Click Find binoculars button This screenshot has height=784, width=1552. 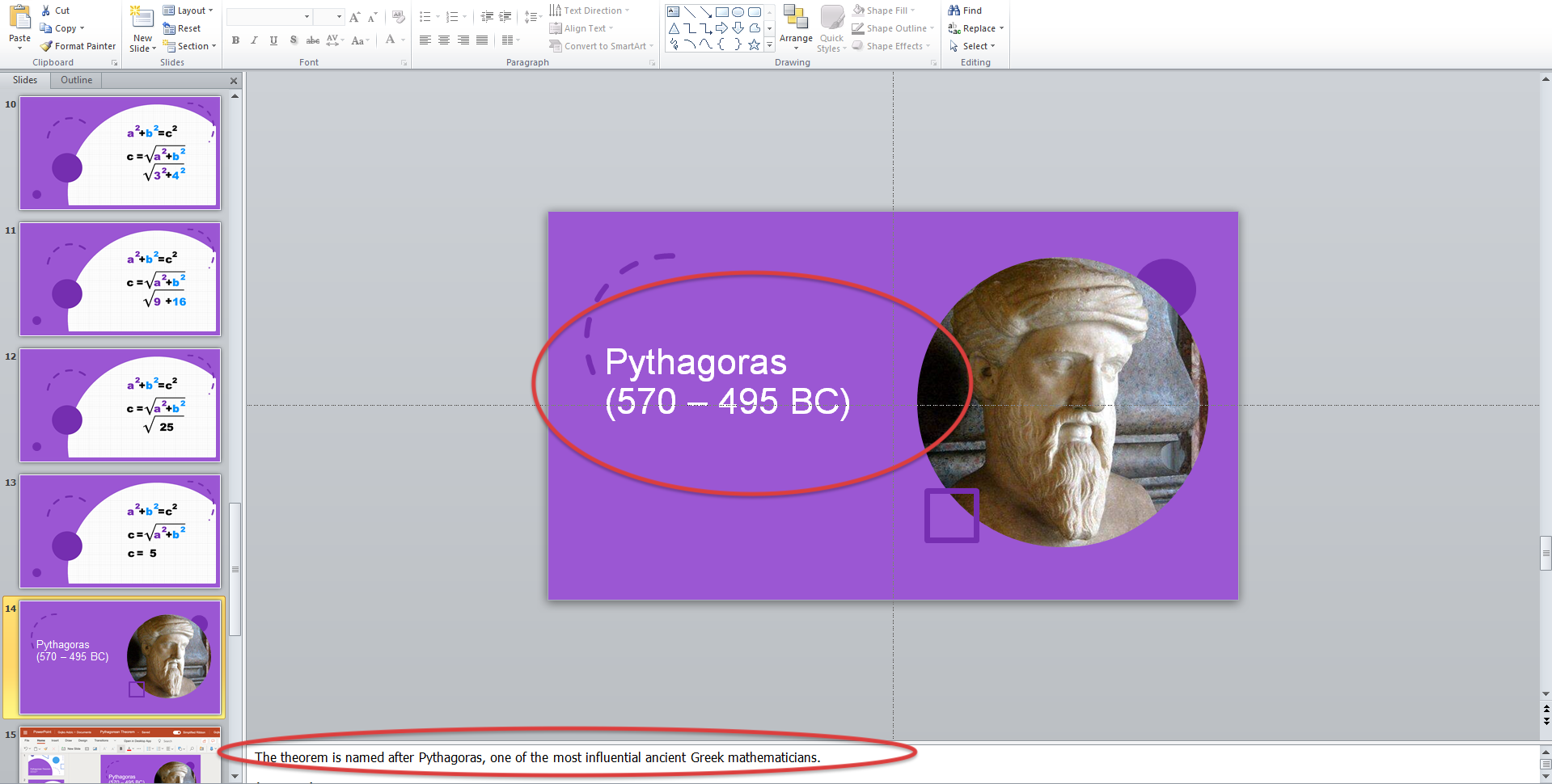pyautogui.click(x=965, y=11)
